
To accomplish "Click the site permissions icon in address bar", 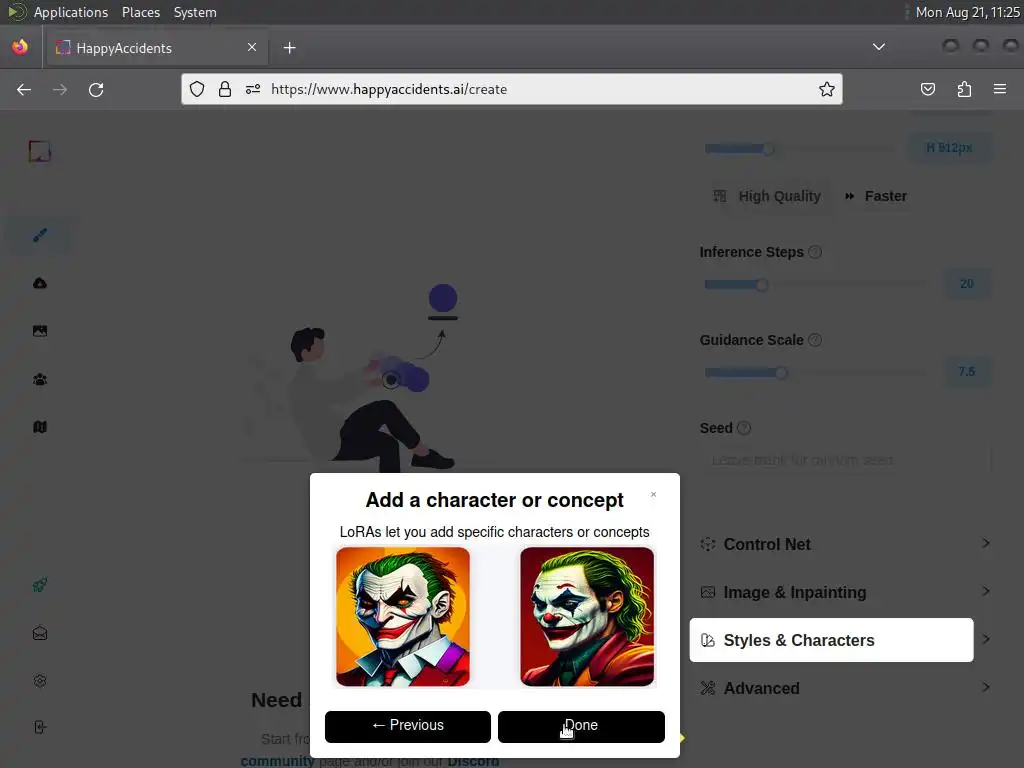I will pos(253,89).
